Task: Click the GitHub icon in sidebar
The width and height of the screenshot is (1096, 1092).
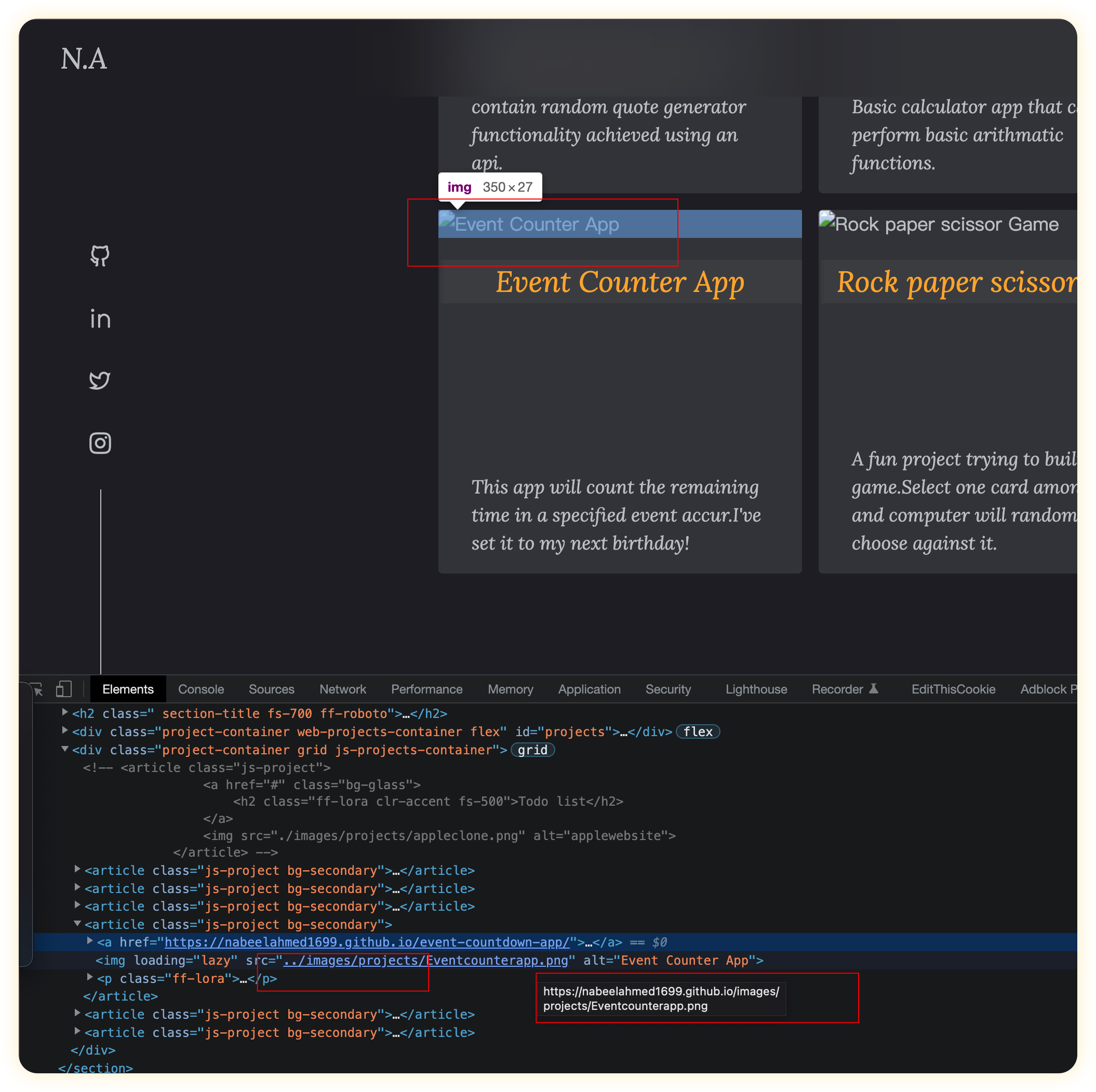Action: (100, 255)
